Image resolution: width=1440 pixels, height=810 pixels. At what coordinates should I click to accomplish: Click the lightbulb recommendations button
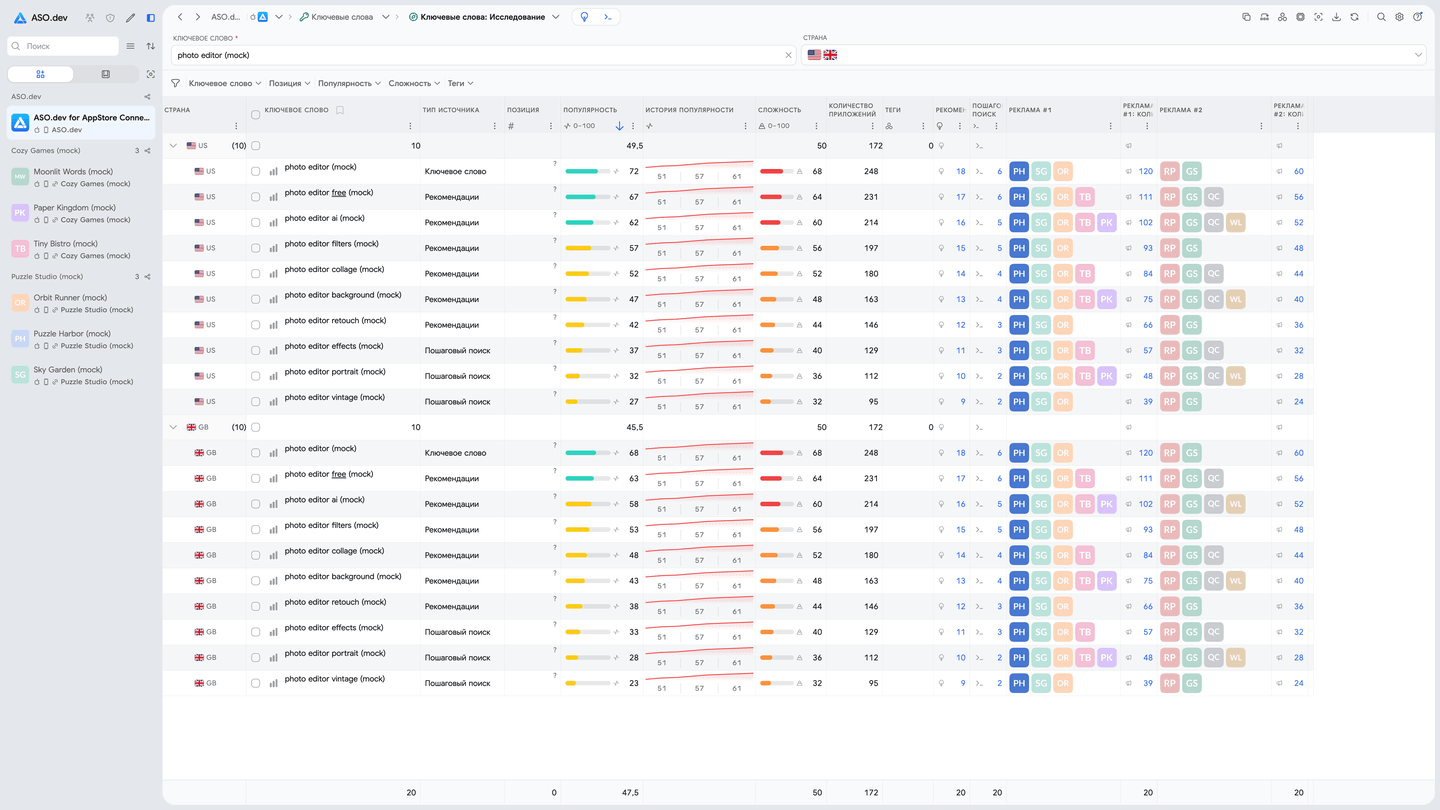585,17
